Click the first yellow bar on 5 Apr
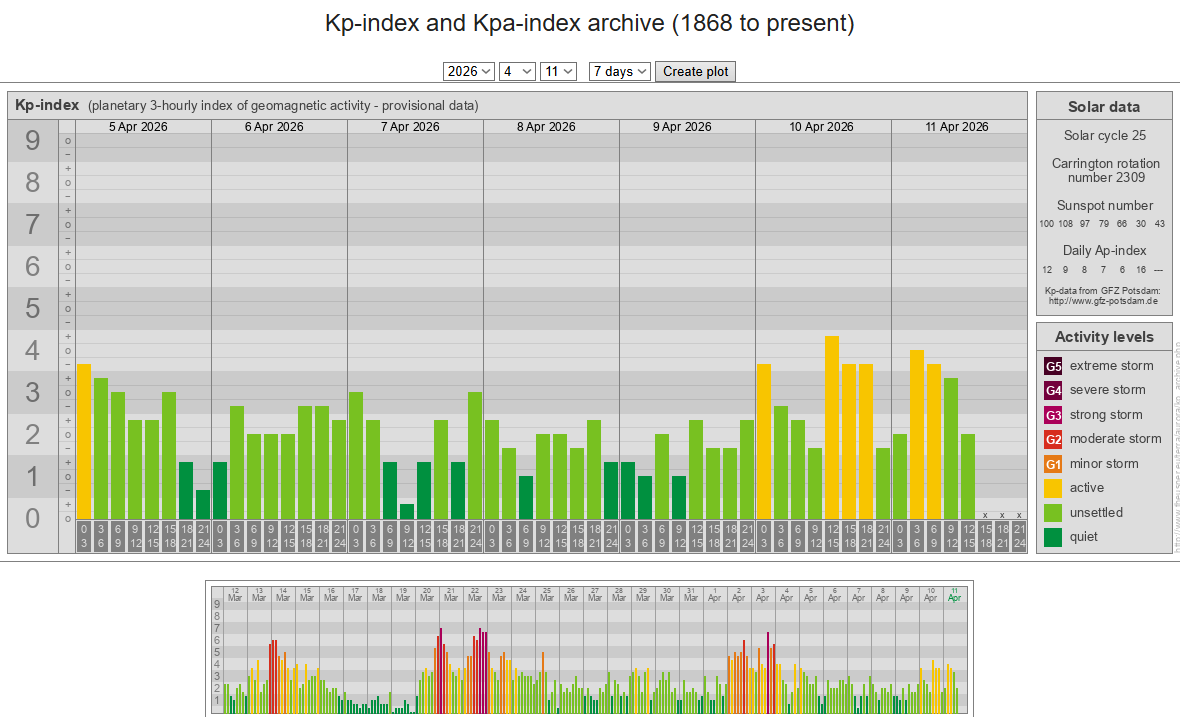1180x717 pixels. [84, 442]
